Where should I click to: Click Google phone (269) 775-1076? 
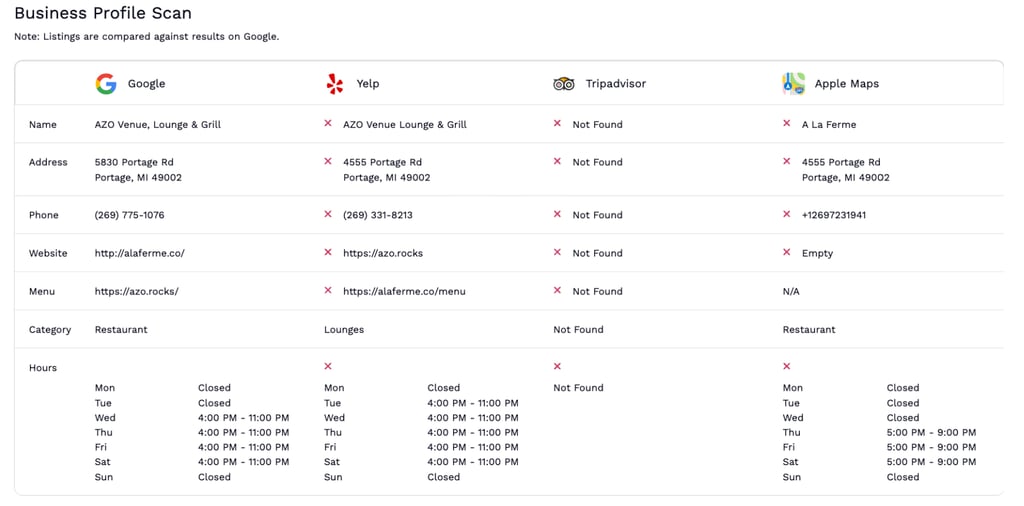pos(129,215)
